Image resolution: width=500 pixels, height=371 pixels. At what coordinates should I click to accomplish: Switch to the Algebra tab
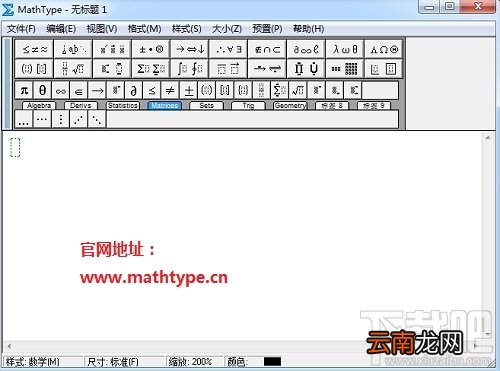(39, 106)
